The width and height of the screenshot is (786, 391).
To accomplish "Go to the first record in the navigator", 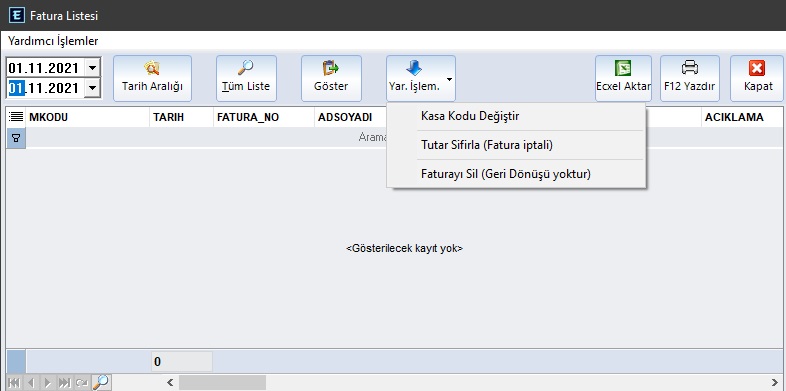I will coord(15,383).
